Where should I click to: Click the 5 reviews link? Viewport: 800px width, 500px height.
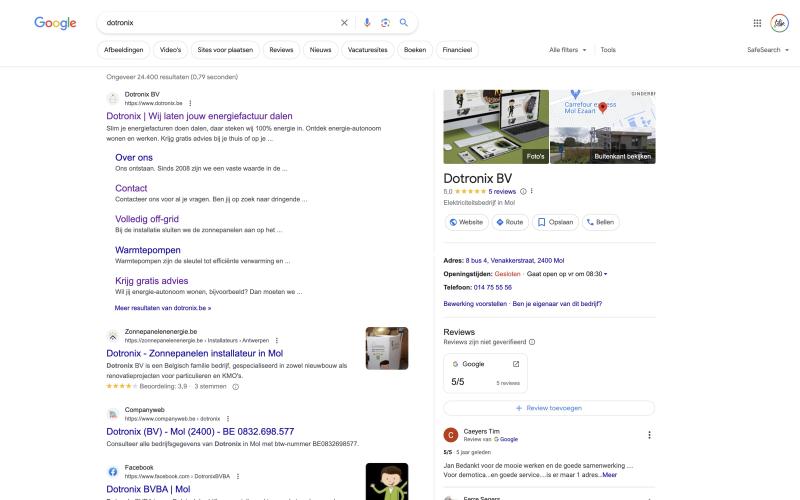tap(502, 192)
